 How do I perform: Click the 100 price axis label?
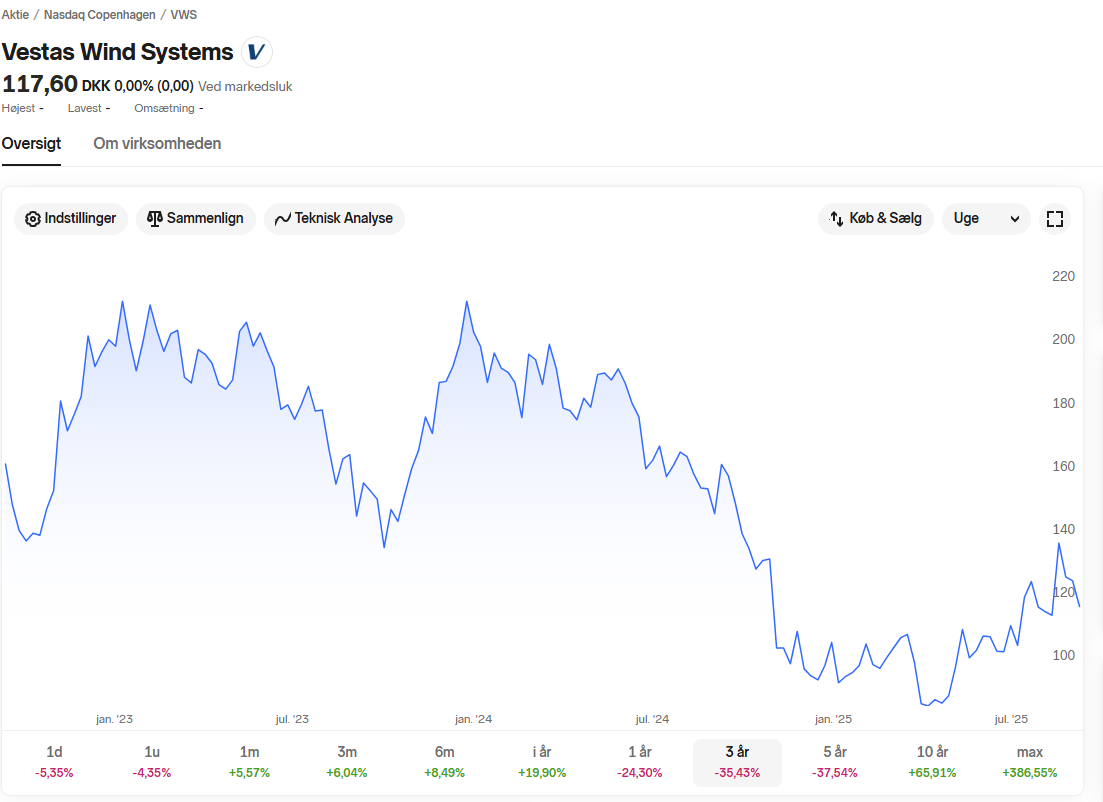click(x=1063, y=656)
